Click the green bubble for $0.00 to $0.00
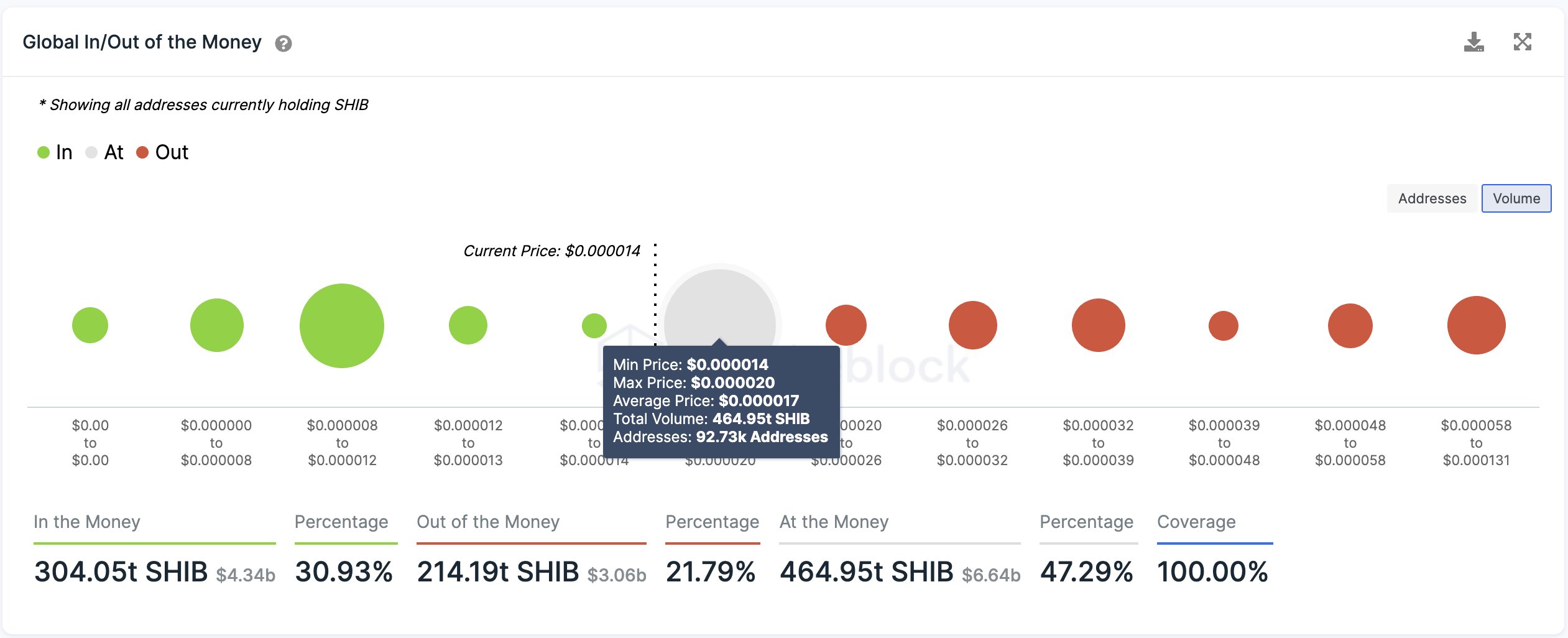This screenshot has width=1568, height=638. [x=90, y=325]
